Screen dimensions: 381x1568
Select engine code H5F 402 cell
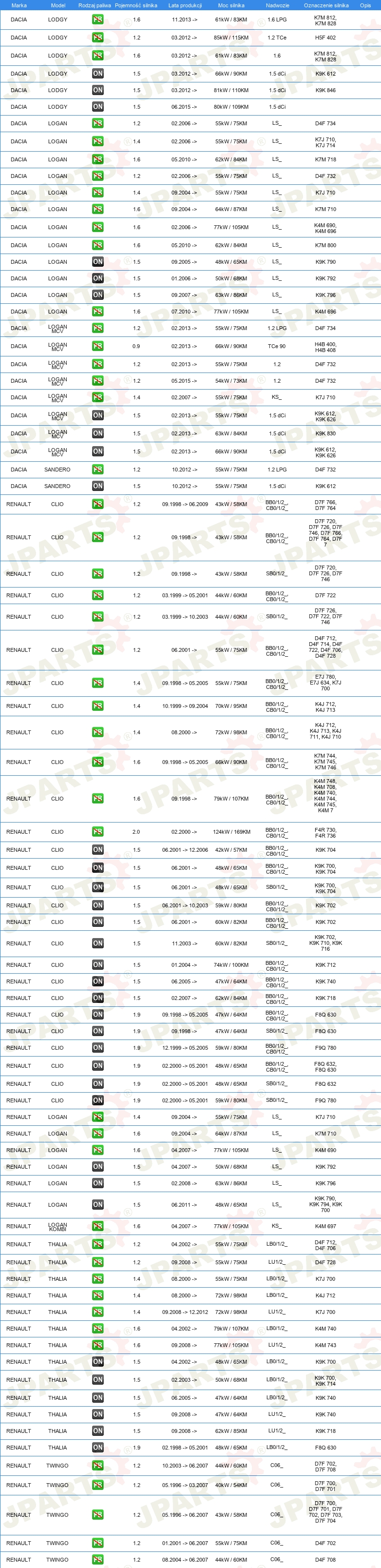coord(325,38)
